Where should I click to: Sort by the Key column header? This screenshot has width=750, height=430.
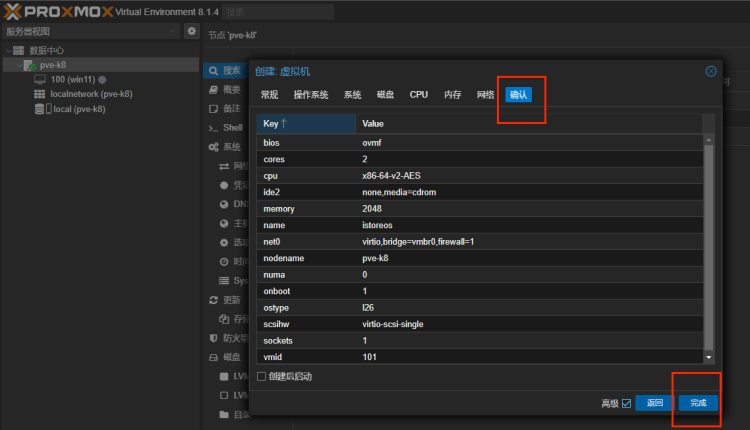pyautogui.click(x=306, y=123)
